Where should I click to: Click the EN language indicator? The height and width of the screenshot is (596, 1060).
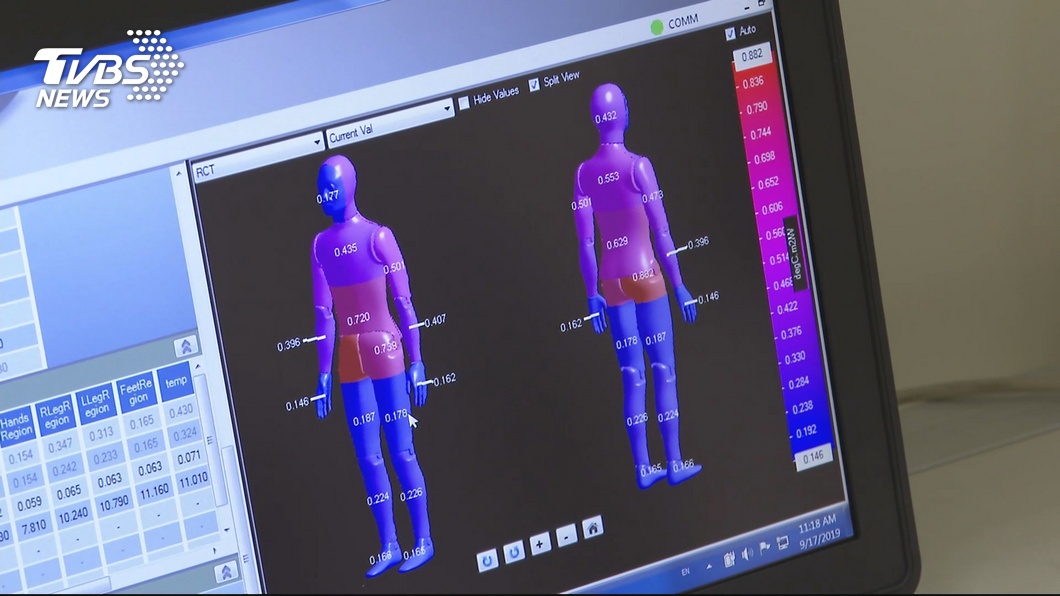[x=685, y=572]
